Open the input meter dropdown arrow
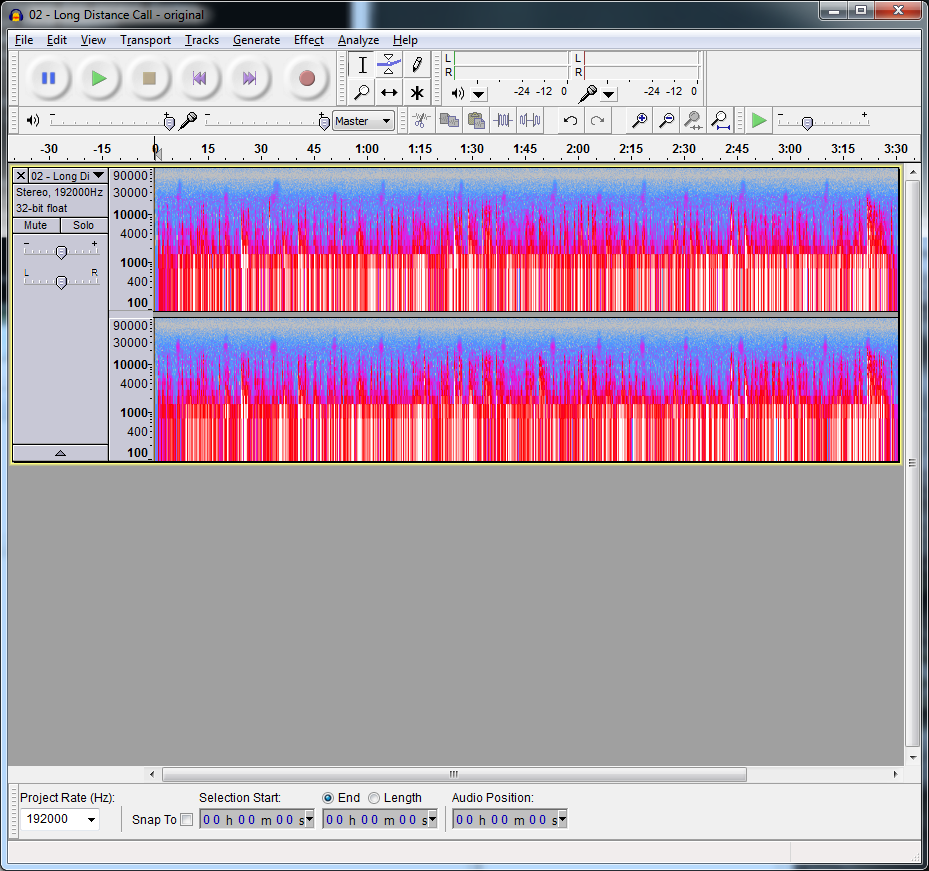 [x=608, y=94]
